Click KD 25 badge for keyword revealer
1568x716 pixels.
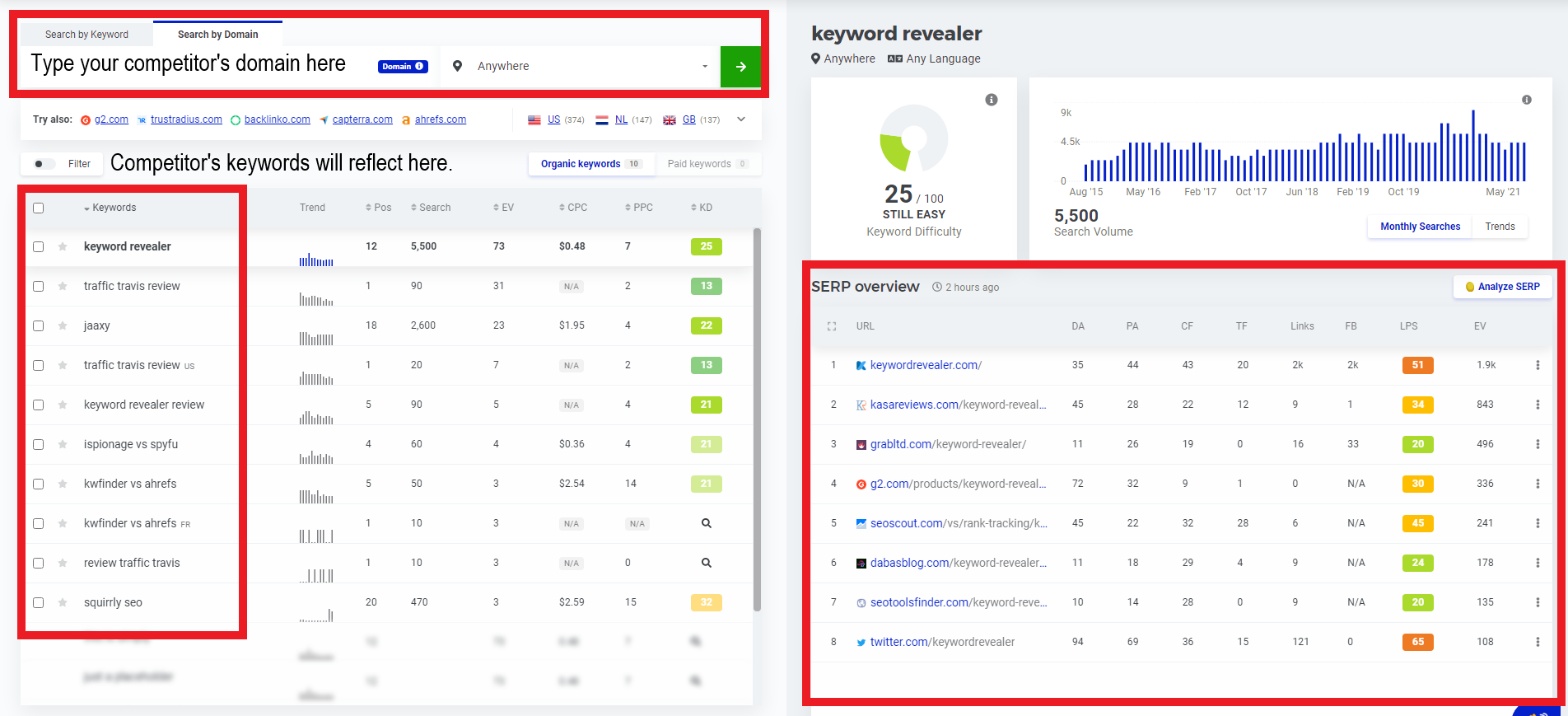[707, 246]
